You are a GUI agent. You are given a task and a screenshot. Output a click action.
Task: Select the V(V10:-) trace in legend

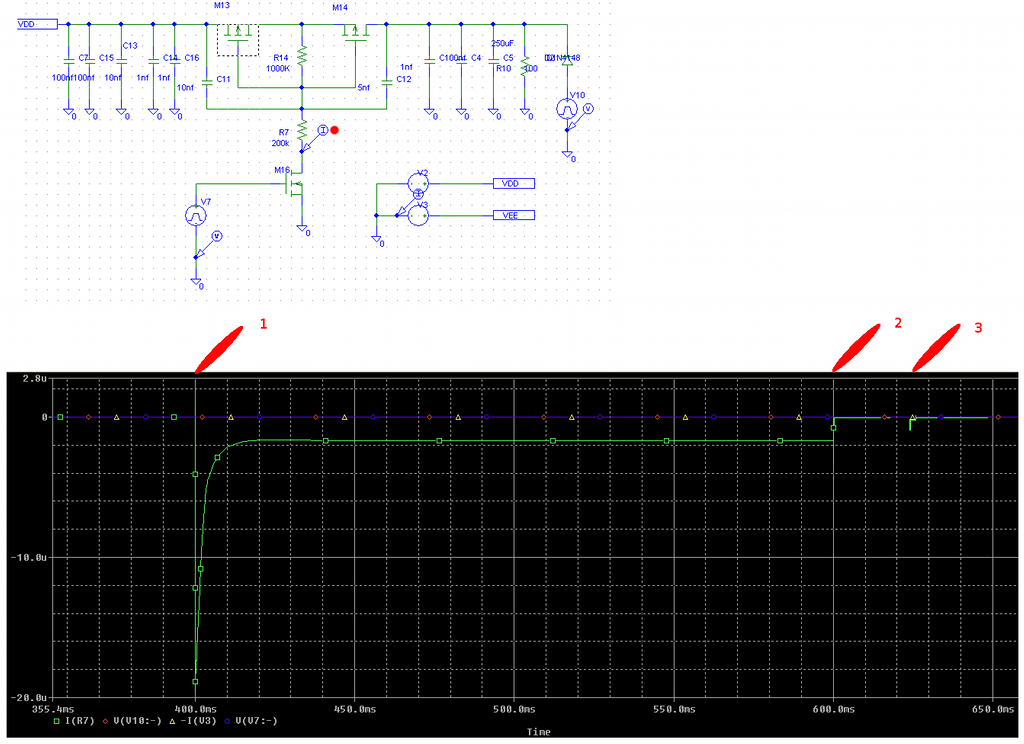tap(132, 720)
